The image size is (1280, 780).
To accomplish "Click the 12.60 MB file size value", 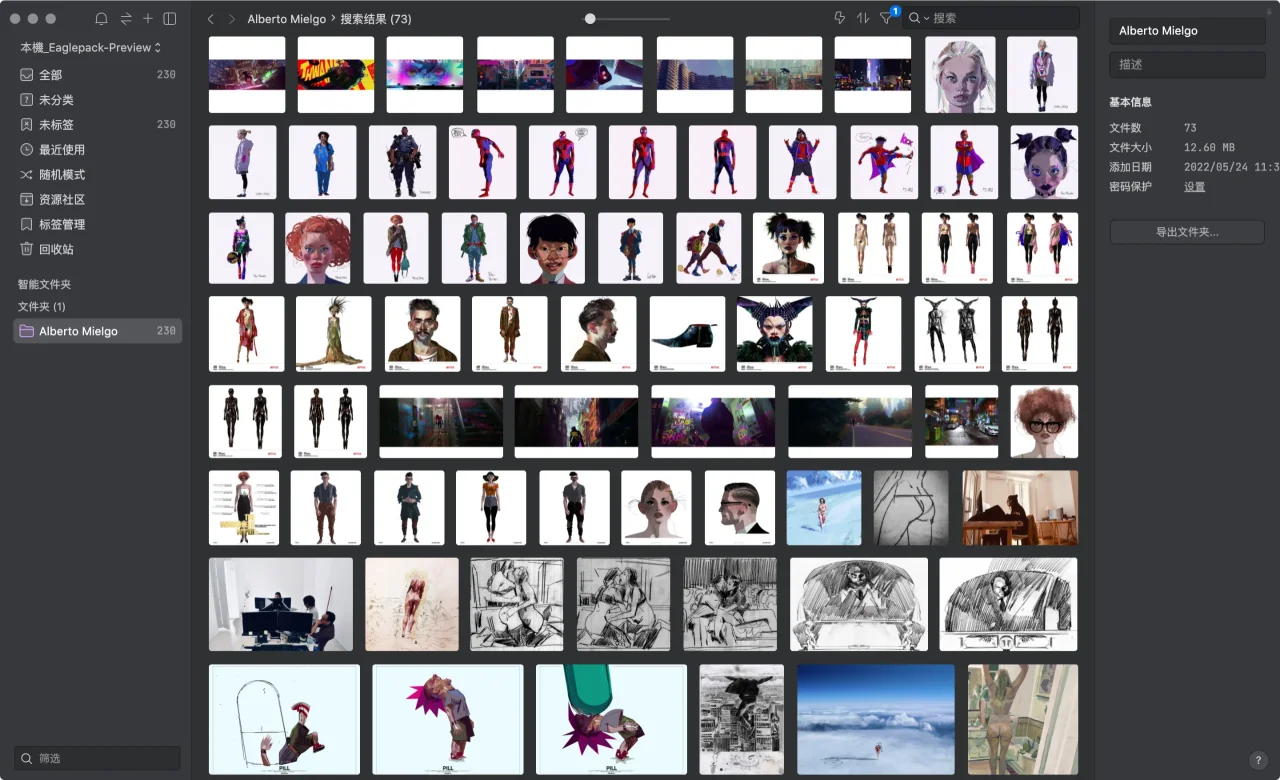I will point(1210,148).
